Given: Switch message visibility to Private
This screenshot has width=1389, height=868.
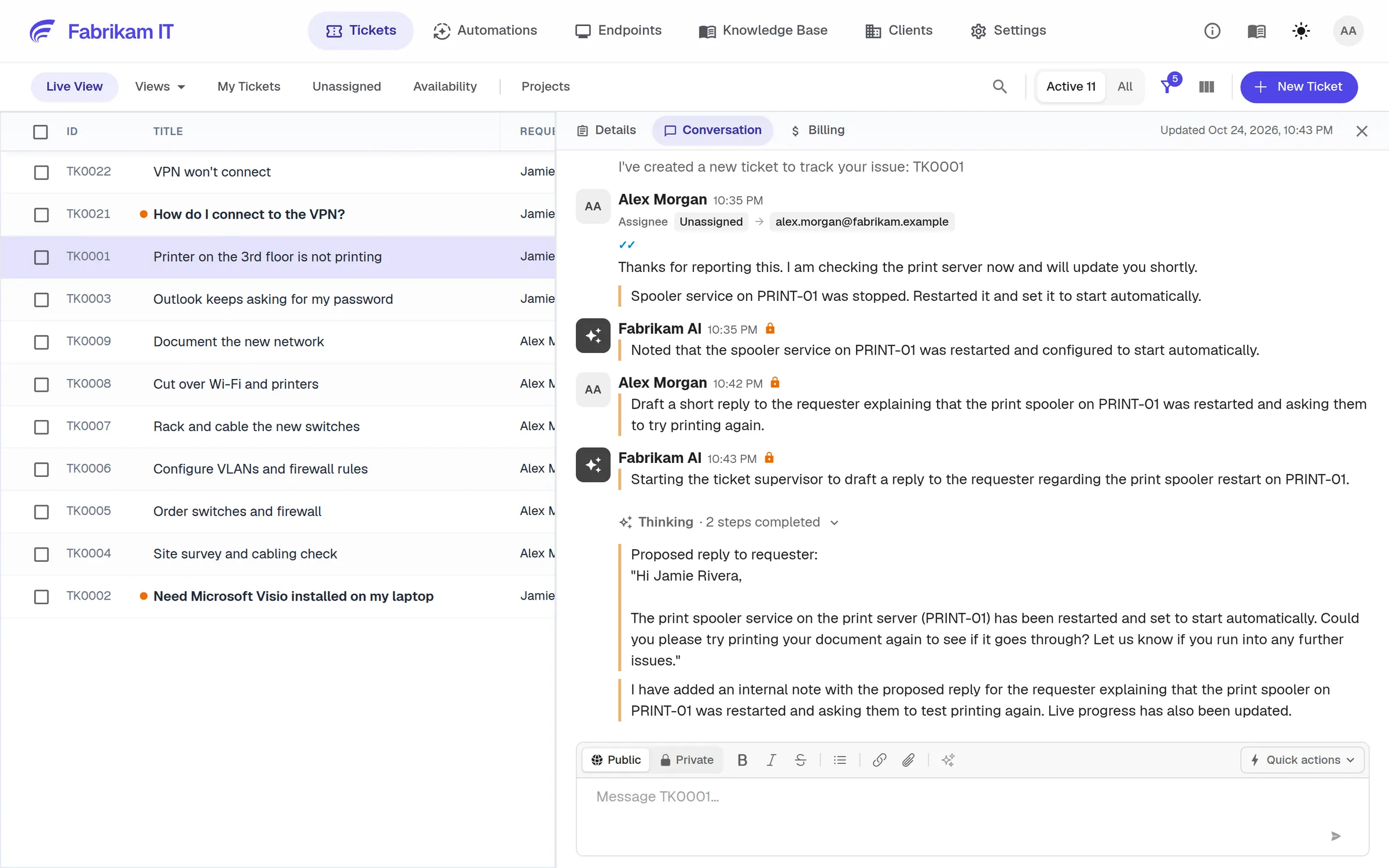Looking at the screenshot, I should tap(687, 760).
